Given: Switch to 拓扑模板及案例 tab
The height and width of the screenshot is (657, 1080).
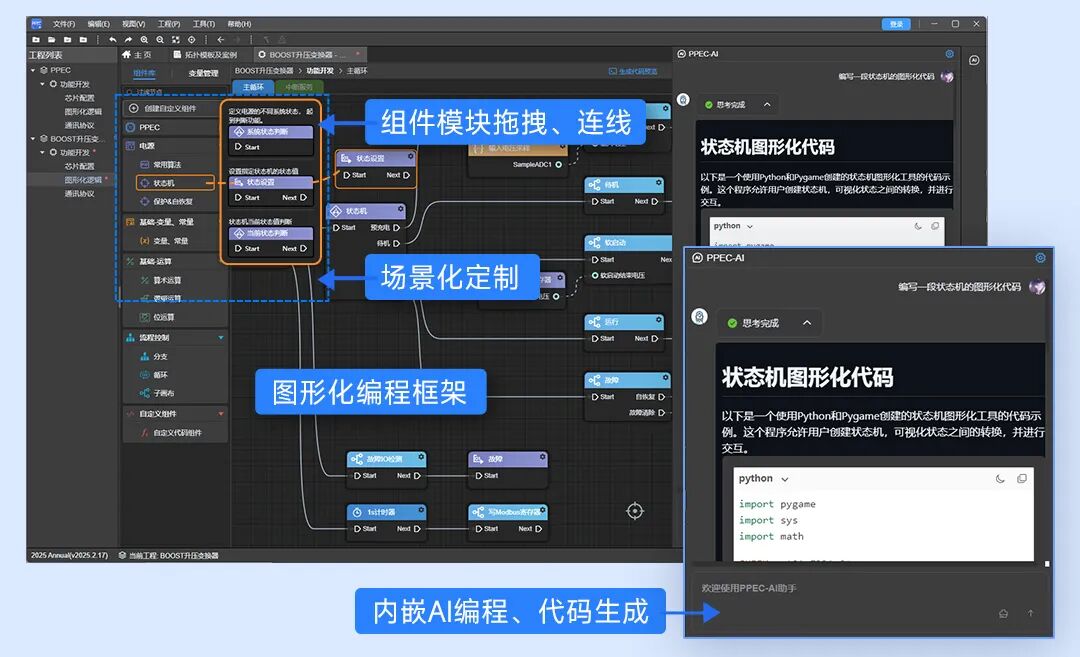Looking at the screenshot, I should point(205,54).
